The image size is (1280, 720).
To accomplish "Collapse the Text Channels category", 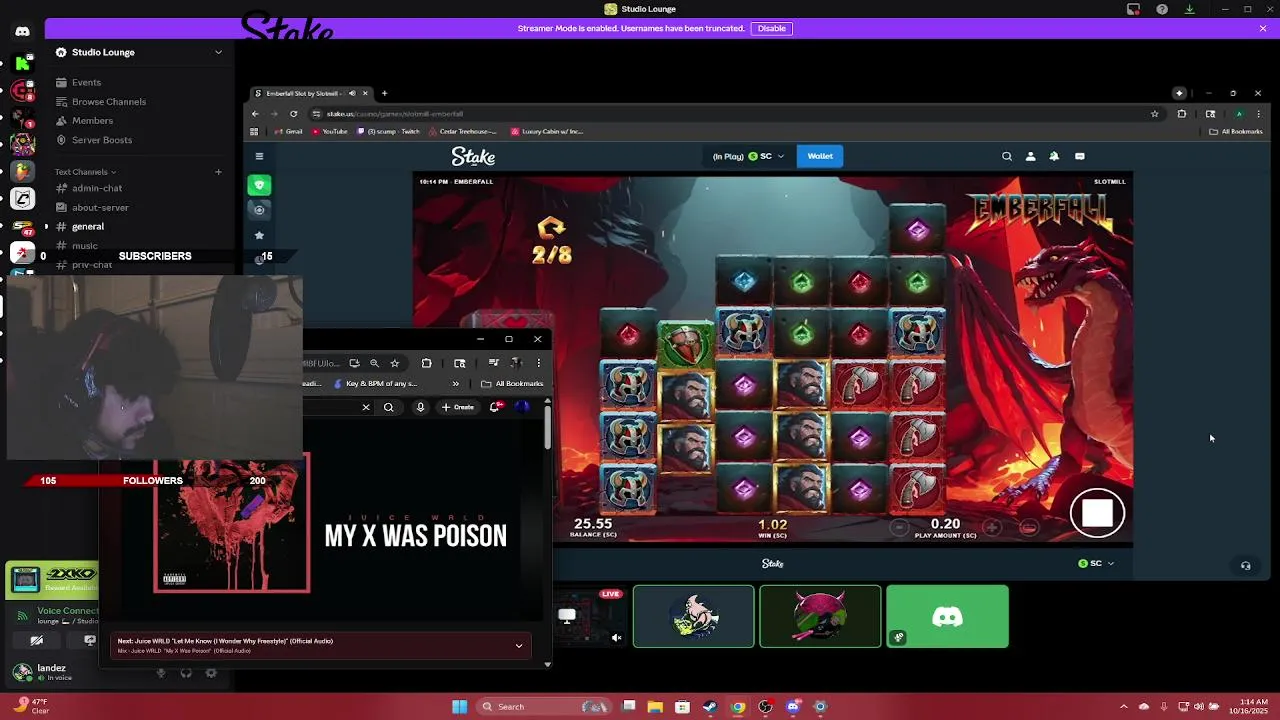I will pos(85,172).
